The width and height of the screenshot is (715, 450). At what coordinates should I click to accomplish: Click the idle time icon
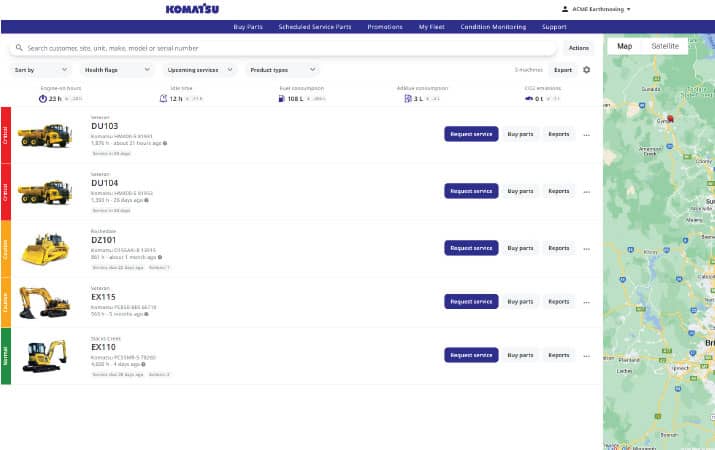point(164,98)
